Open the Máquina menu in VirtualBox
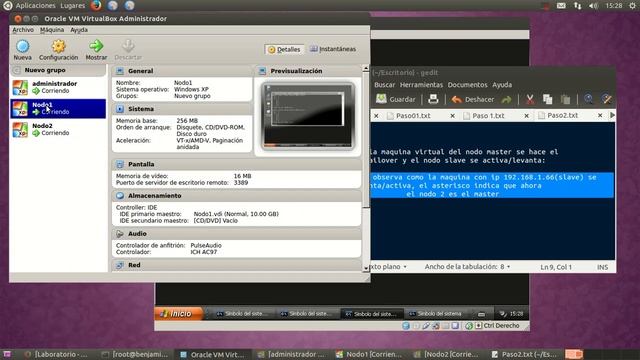This screenshot has height=360, width=640. (x=52, y=30)
